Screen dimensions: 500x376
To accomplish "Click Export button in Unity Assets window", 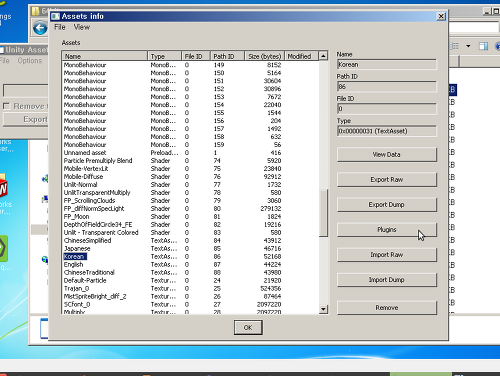I will (26, 119).
